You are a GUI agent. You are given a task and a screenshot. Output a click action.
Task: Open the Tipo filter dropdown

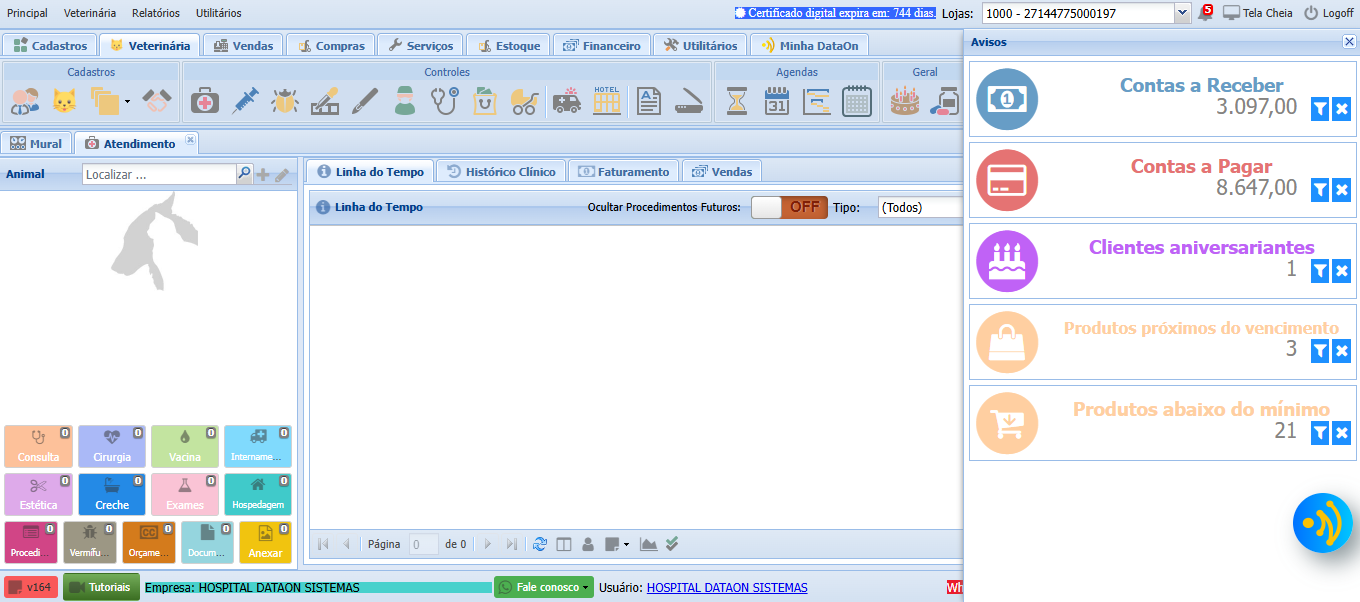920,208
